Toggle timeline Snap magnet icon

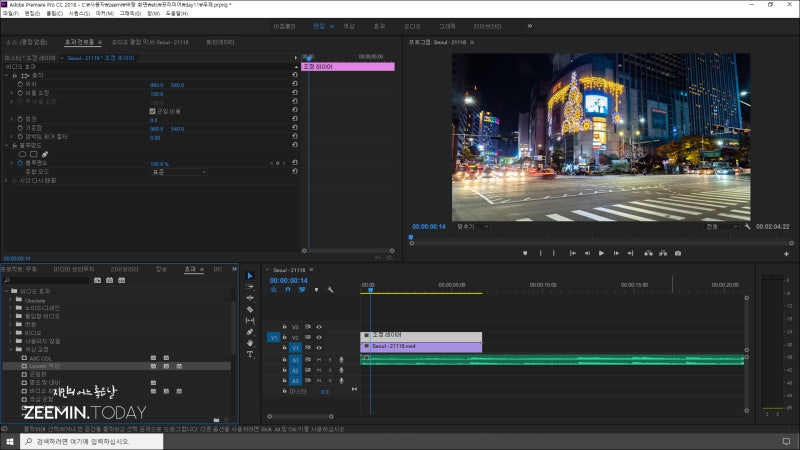point(288,290)
